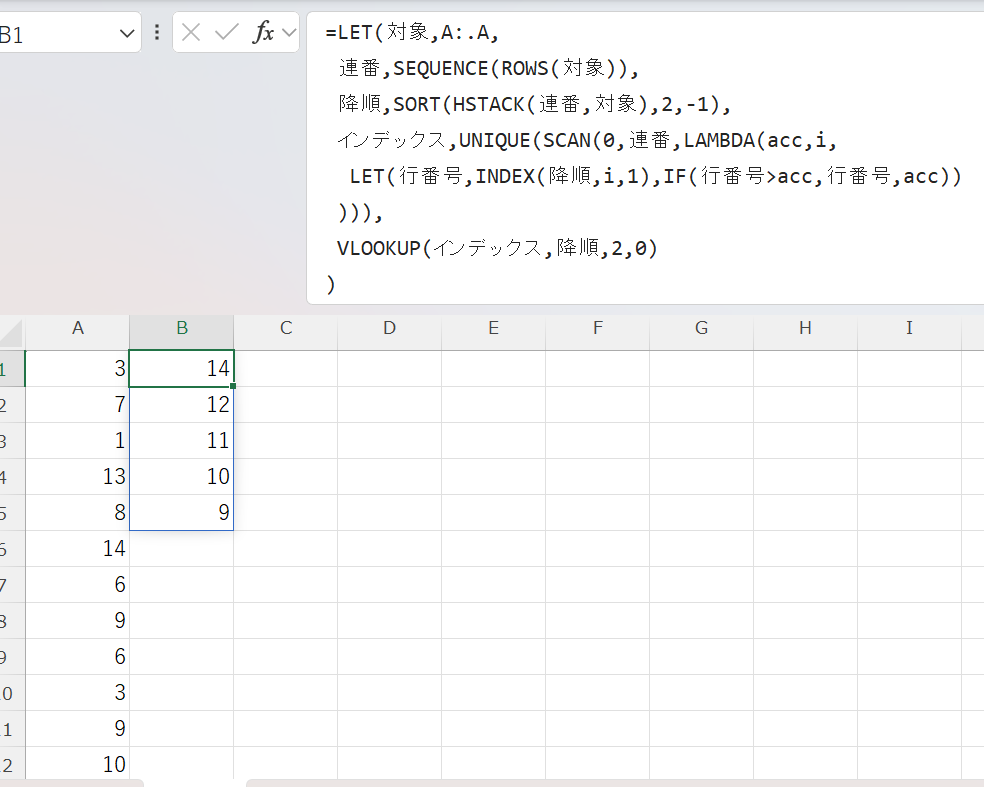Select column C header
The image size is (984, 787).
[x=286, y=328]
